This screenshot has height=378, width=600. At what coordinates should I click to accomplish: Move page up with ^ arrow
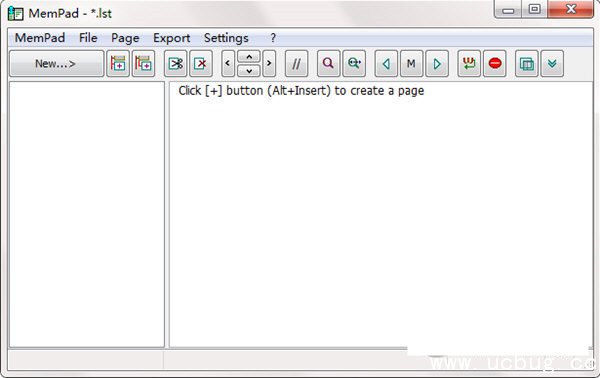coord(249,57)
